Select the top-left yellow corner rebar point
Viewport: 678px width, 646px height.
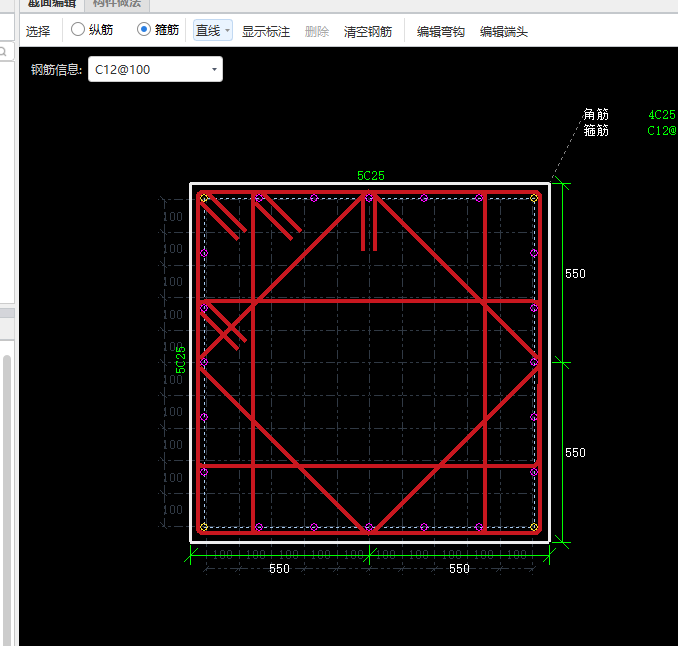coord(204,198)
